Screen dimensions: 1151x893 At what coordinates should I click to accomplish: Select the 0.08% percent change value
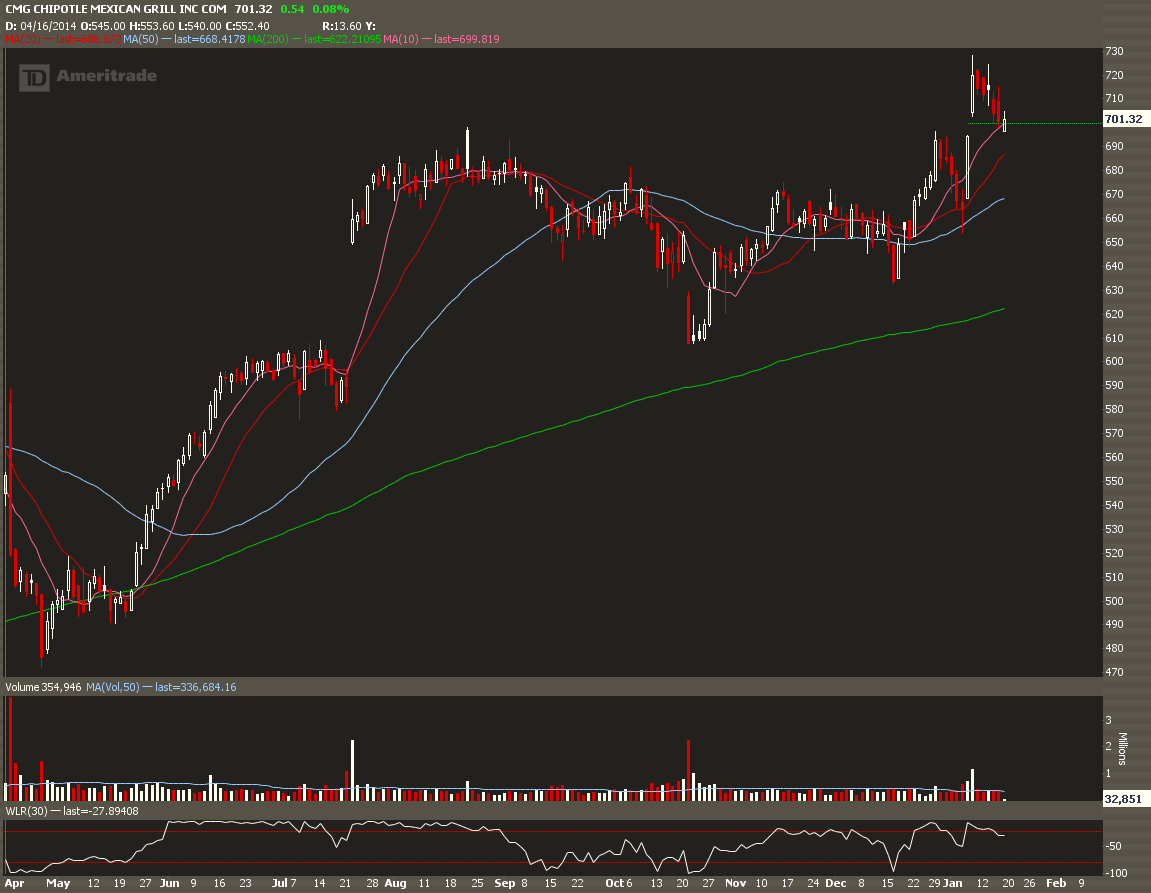330,9
